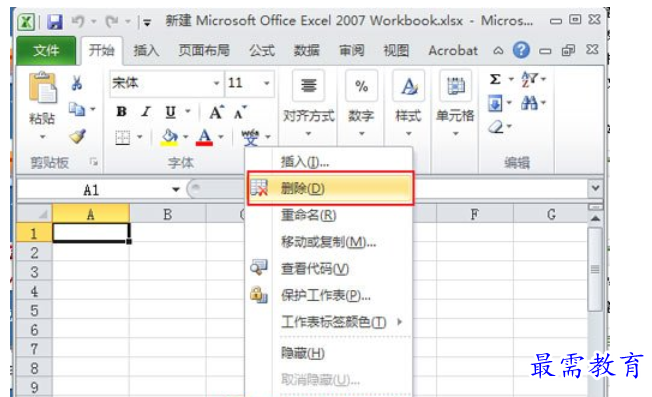Screen dimensions: 652x397
Task: Select row 3 header
Action: coord(34,272)
